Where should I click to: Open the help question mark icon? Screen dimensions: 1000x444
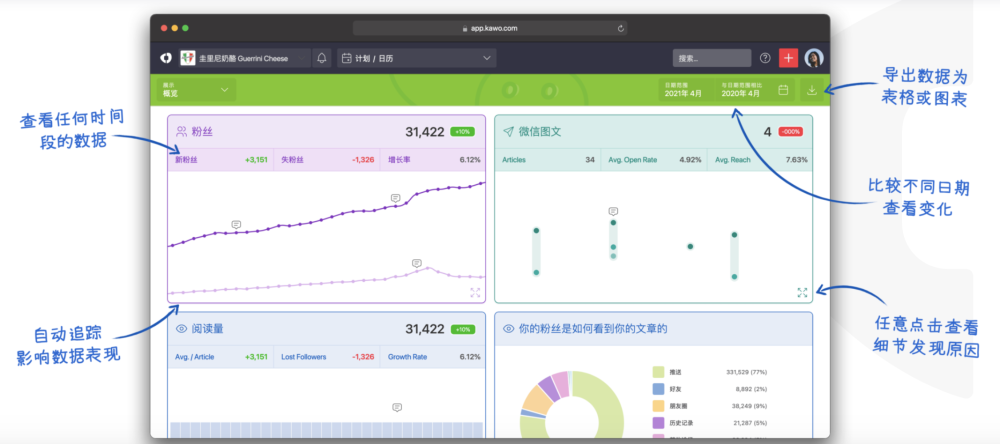click(765, 58)
